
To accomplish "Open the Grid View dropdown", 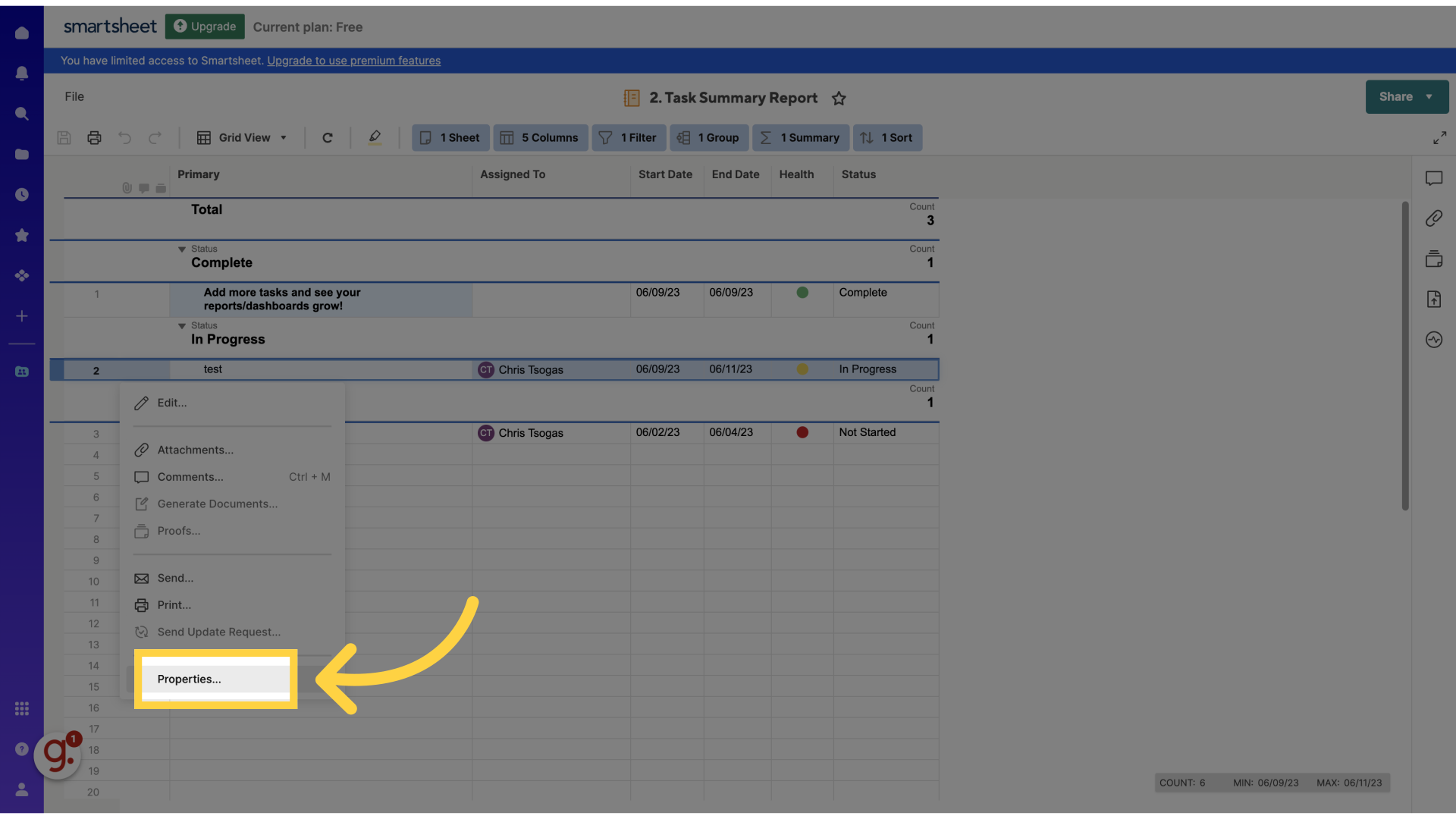I will click(242, 137).
